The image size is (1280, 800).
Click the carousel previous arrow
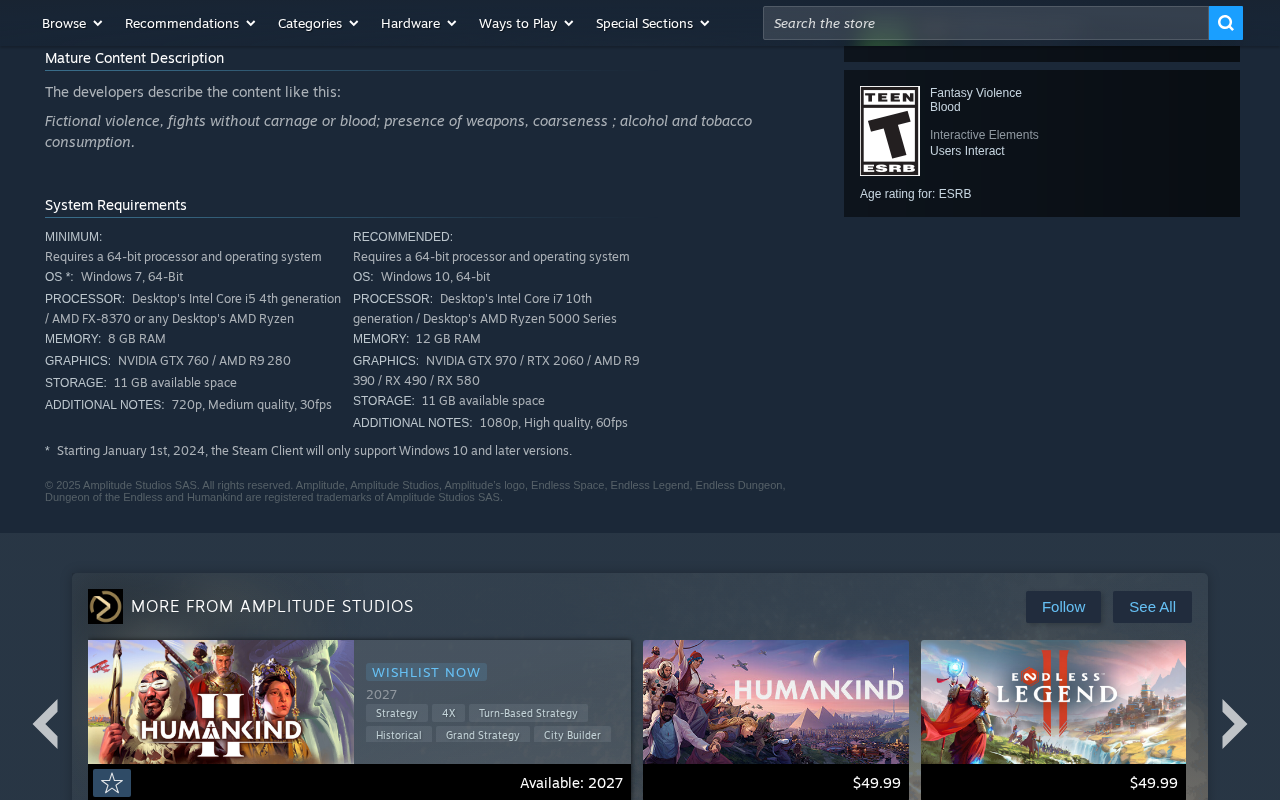coord(45,724)
